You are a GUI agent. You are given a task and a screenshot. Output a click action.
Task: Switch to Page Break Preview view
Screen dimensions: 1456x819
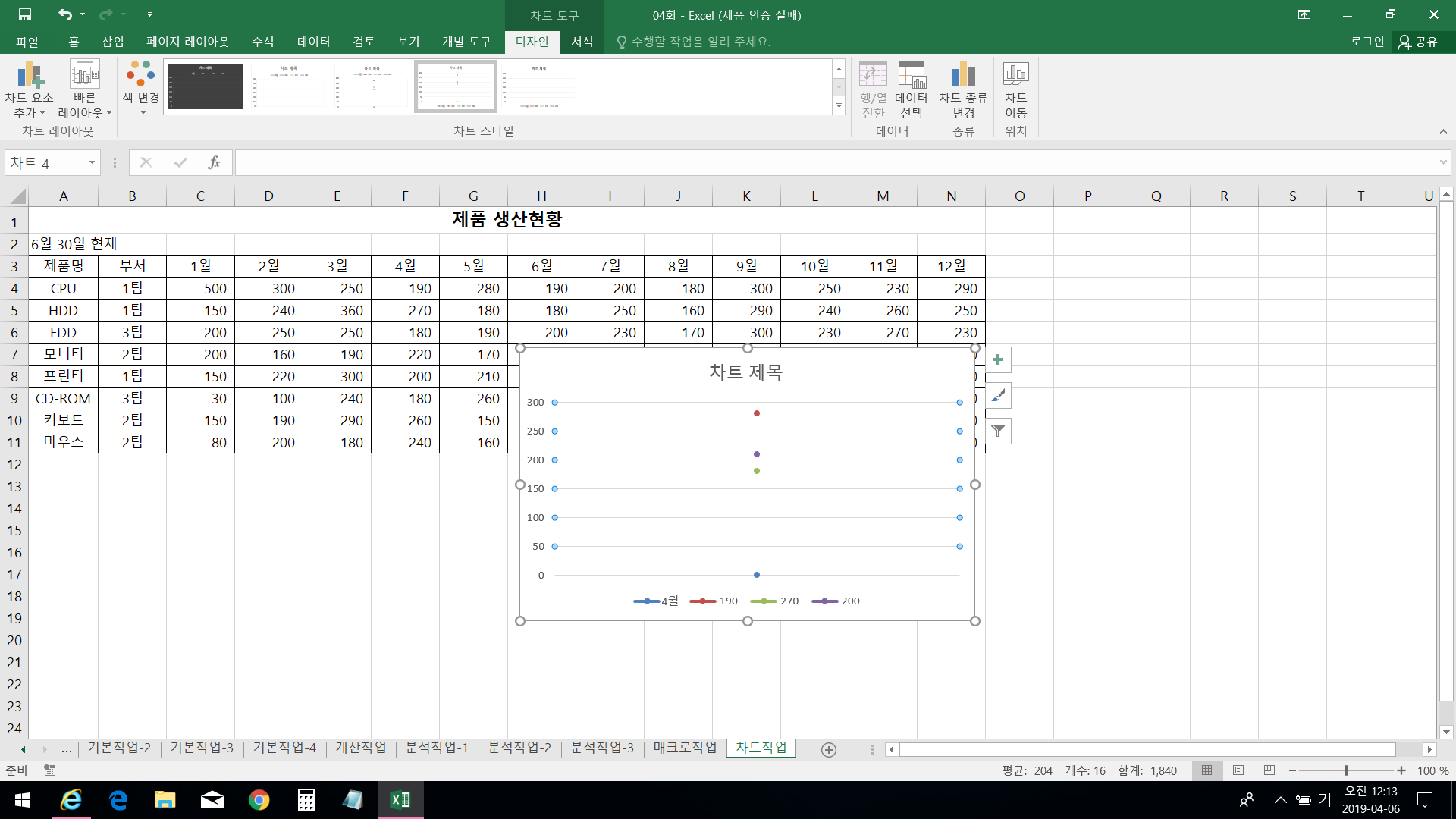click(x=1269, y=770)
